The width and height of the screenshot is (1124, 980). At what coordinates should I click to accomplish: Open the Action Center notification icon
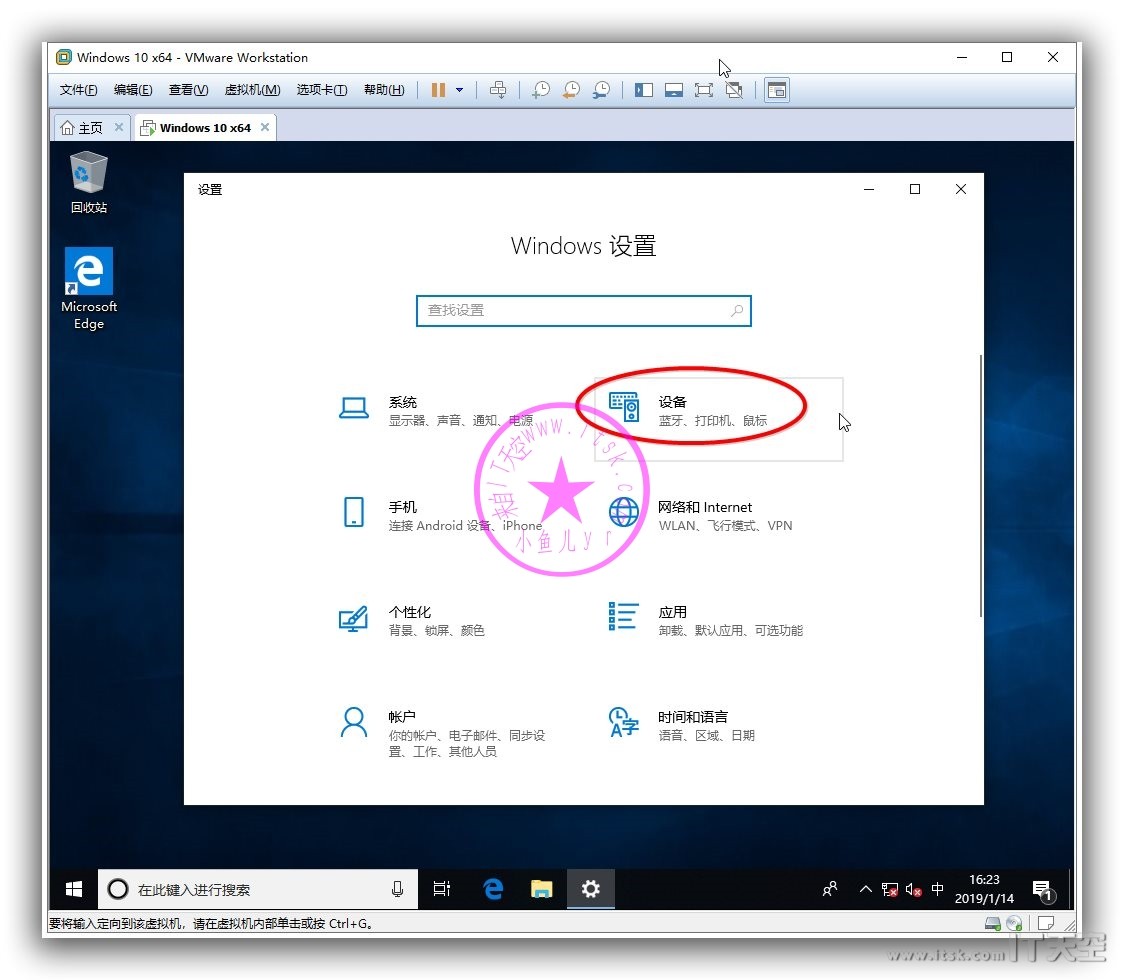(x=1042, y=890)
